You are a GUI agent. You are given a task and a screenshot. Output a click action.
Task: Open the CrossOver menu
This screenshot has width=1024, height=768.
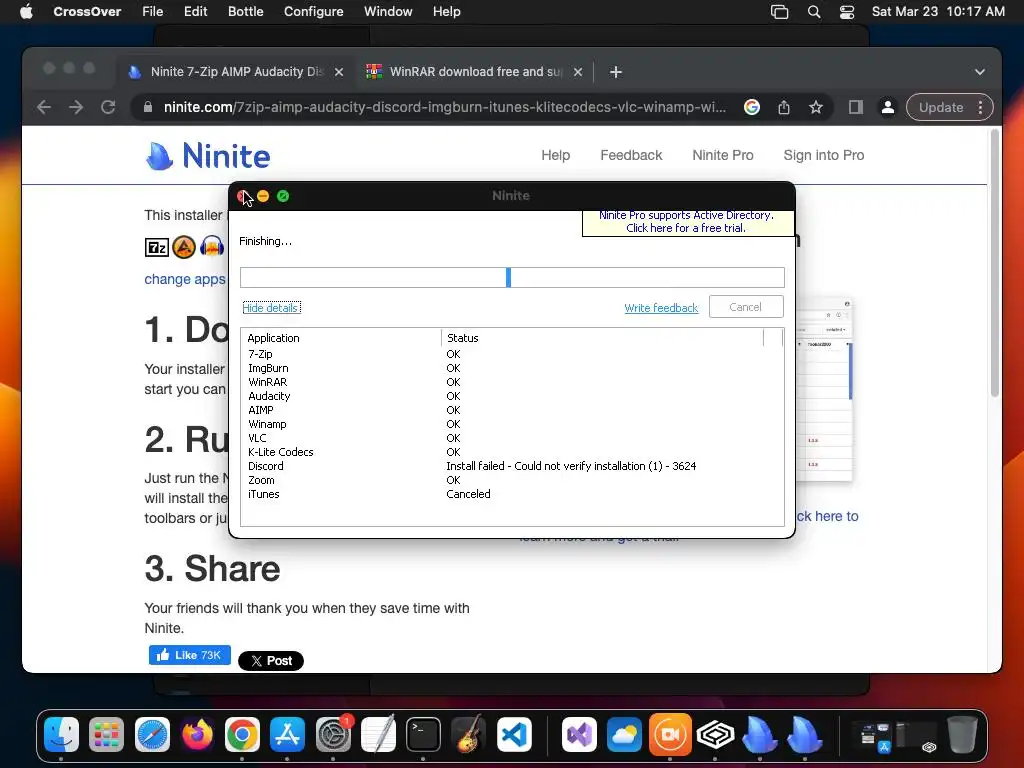87,12
